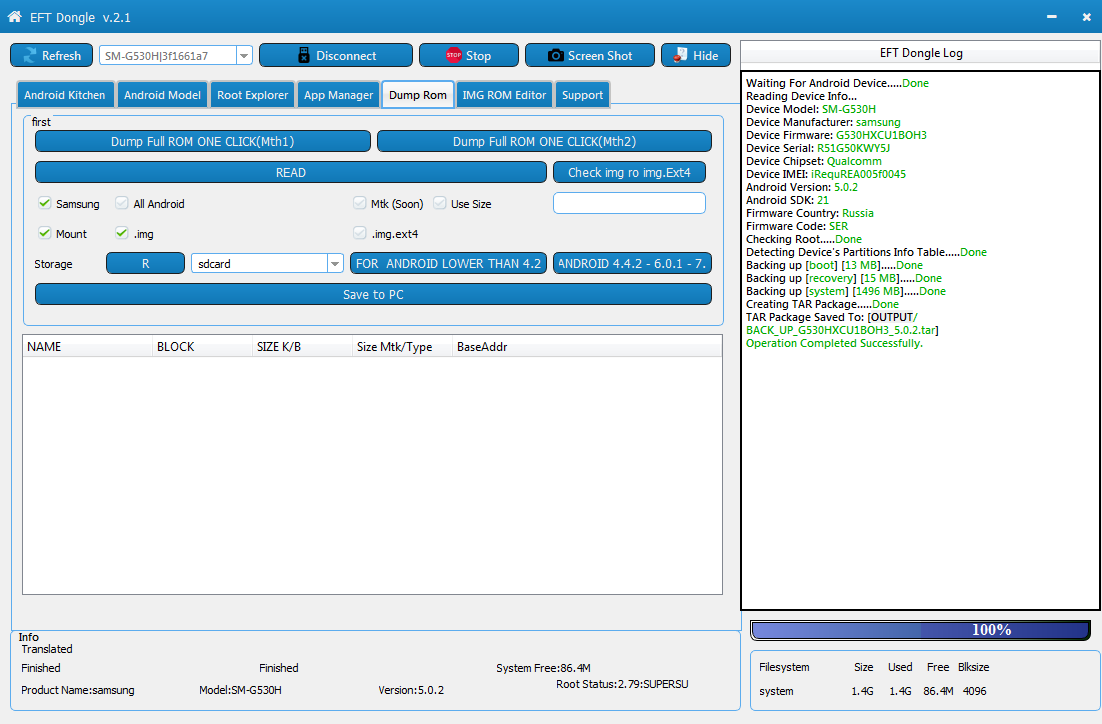Click log line 'Android SDK: 21'
The width and height of the screenshot is (1102, 724).
(x=787, y=200)
